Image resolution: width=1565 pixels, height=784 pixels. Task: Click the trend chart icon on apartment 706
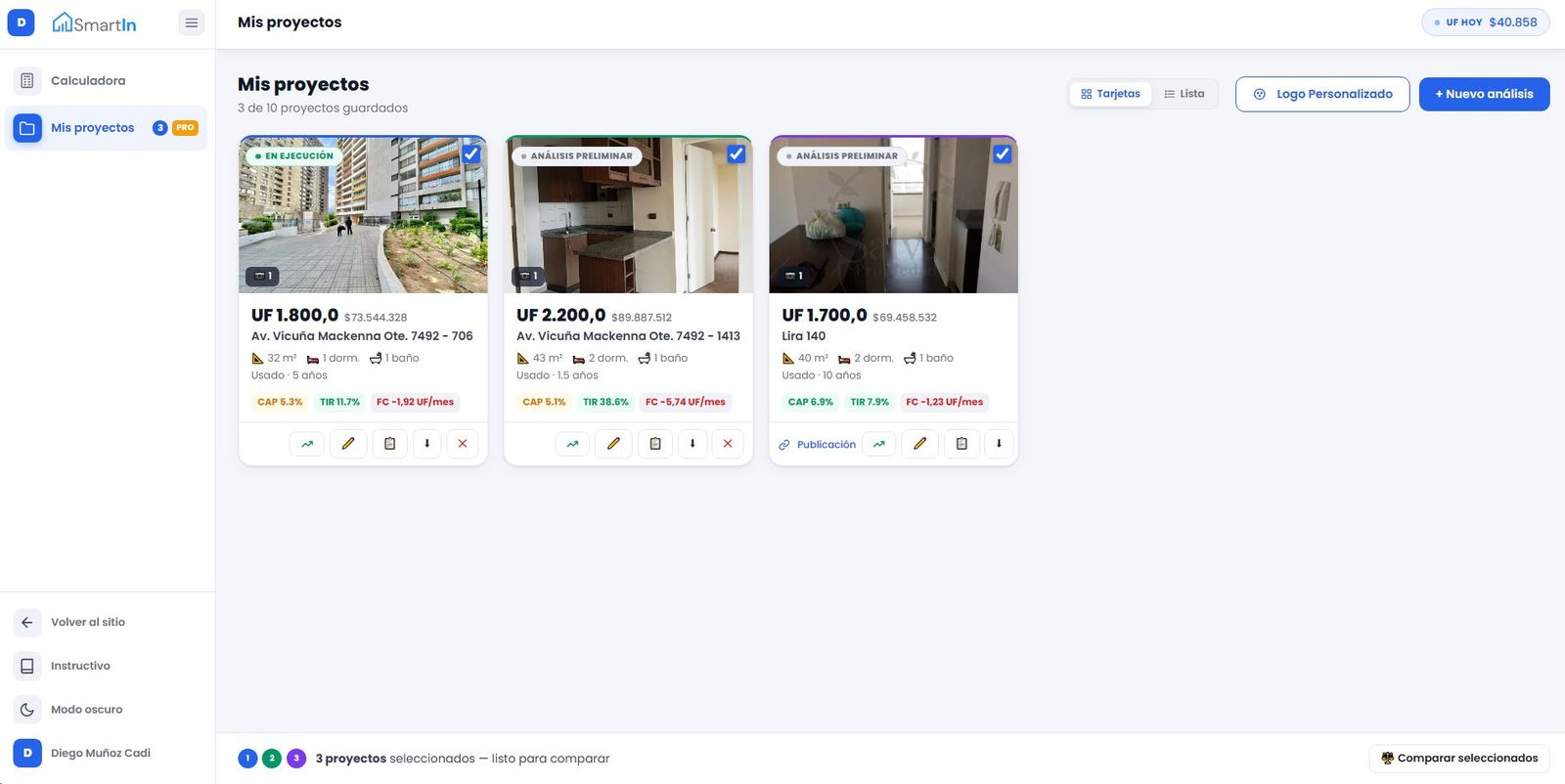307,444
